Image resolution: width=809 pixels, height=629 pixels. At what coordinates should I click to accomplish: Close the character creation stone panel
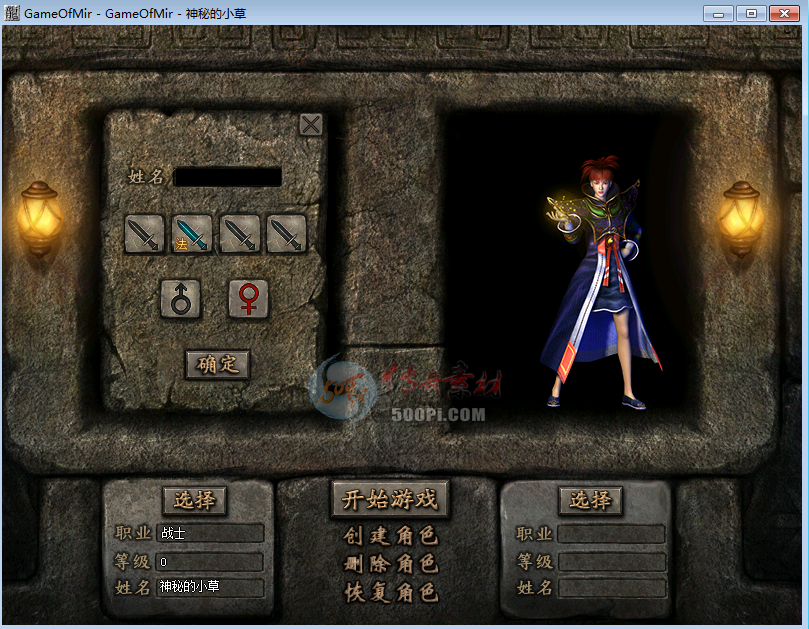click(311, 124)
